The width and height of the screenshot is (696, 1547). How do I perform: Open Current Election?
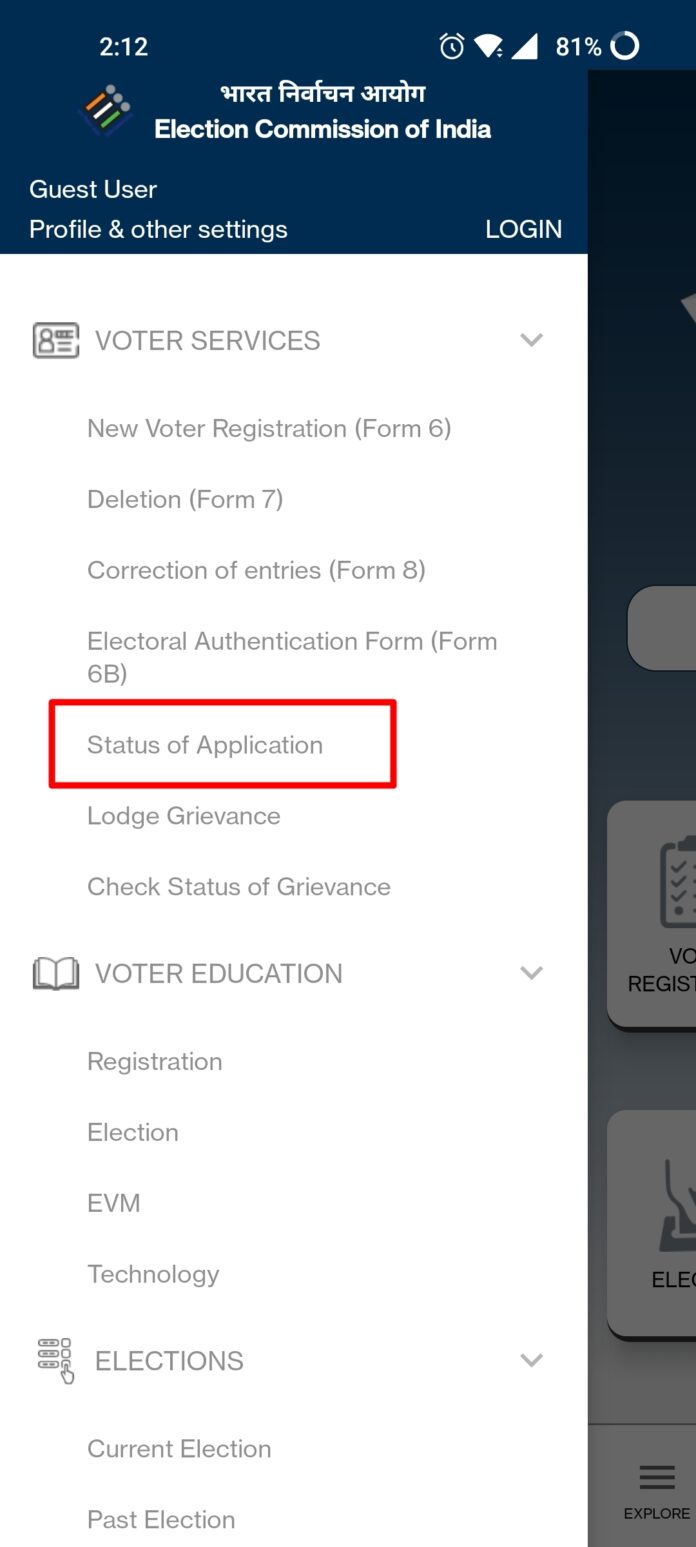[x=179, y=1448]
